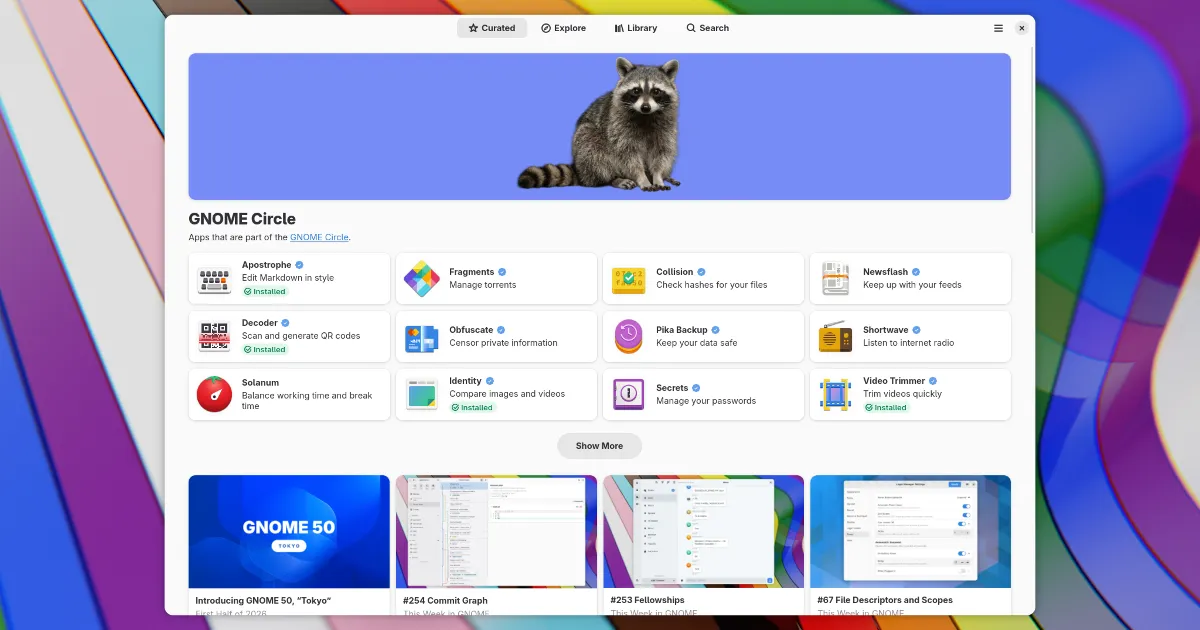Viewport: 1200px width, 630px height.
Task: Click 'Scan and generate QR codes' text
Action: (x=301, y=336)
